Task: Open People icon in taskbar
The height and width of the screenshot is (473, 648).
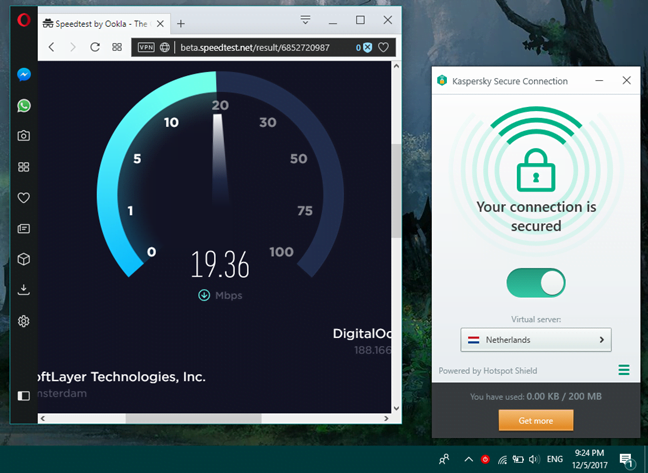Action: pyautogui.click(x=444, y=459)
